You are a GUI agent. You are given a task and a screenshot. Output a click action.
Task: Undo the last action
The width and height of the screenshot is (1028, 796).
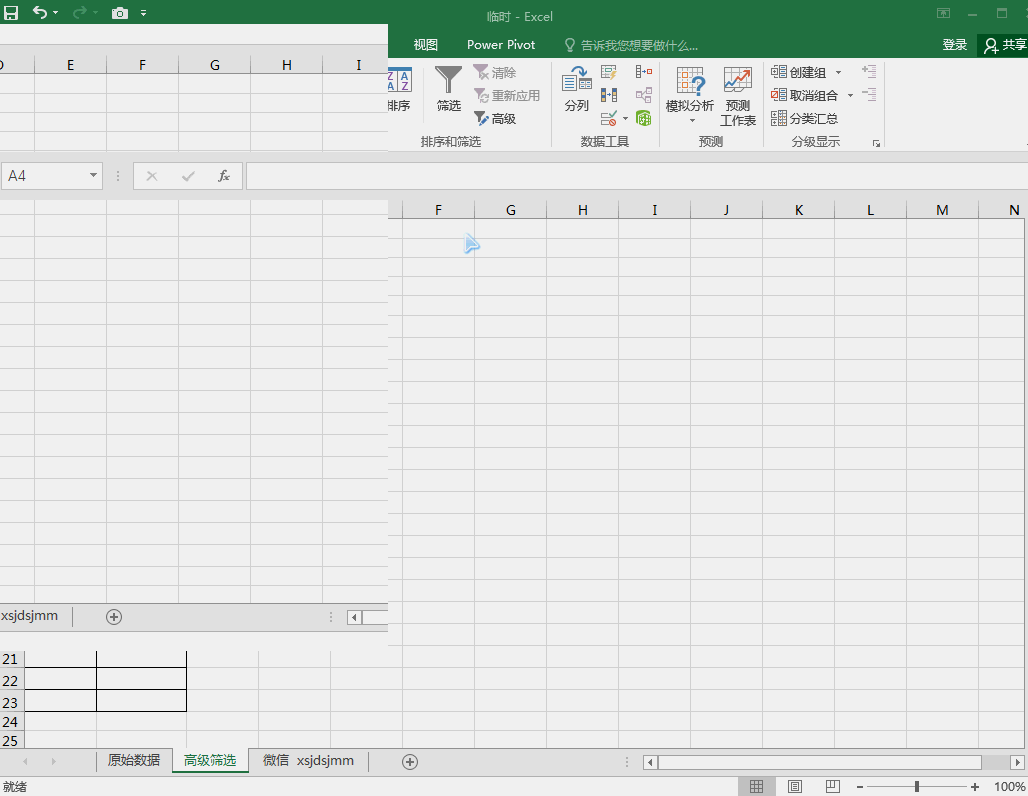pos(39,12)
